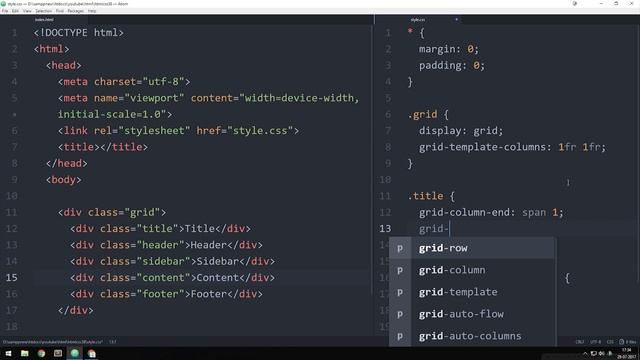This screenshot has width=640, height=360.
Task: Click style.css editor vertical scrollbar
Action: click(638, 153)
